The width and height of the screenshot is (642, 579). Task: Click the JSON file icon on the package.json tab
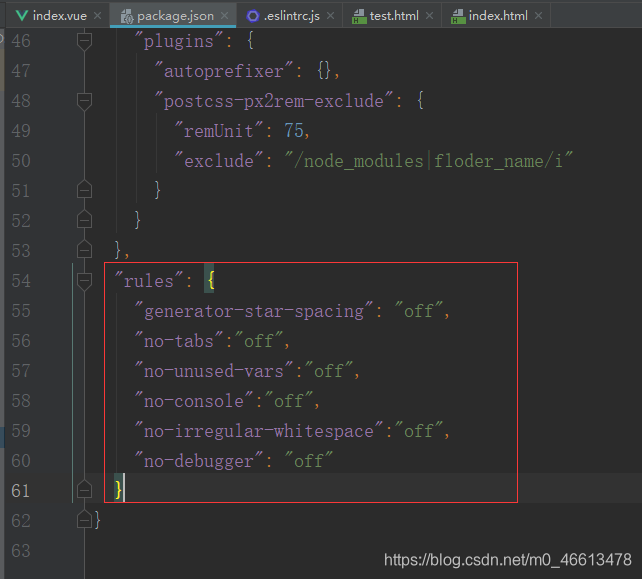(127, 16)
